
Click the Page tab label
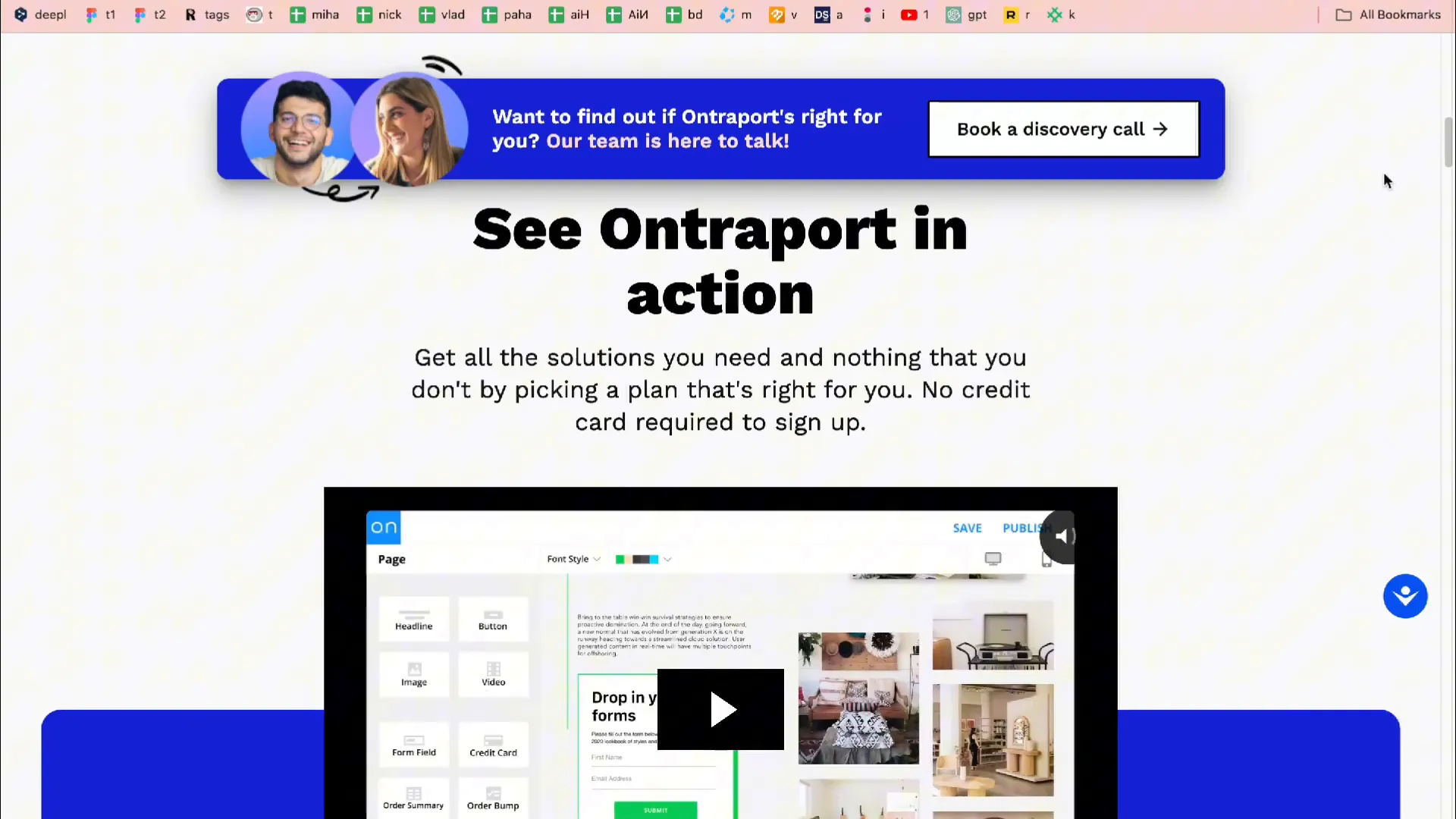click(391, 559)
